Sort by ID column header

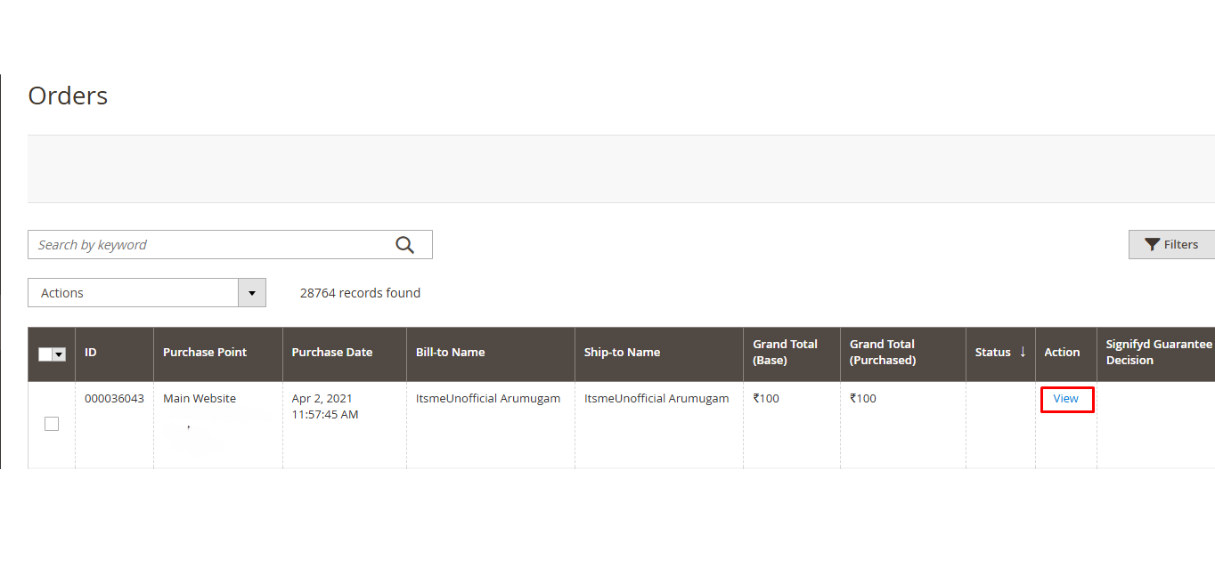pyautogui.click(x=114, y=353)
